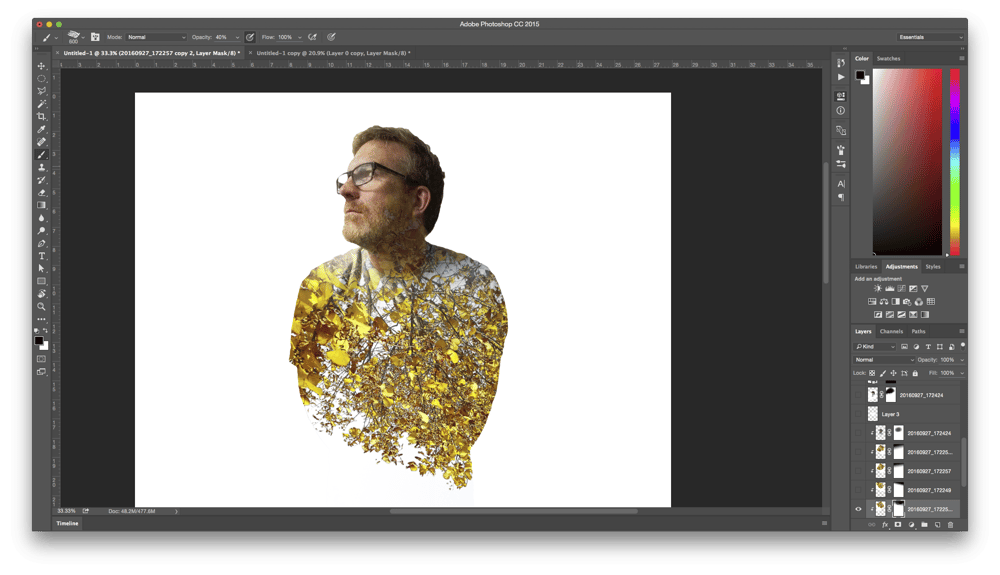This screenshot has width=1000, height=575.
Task: Toggle pressure for opacity button
Action: tap(250, 37)
